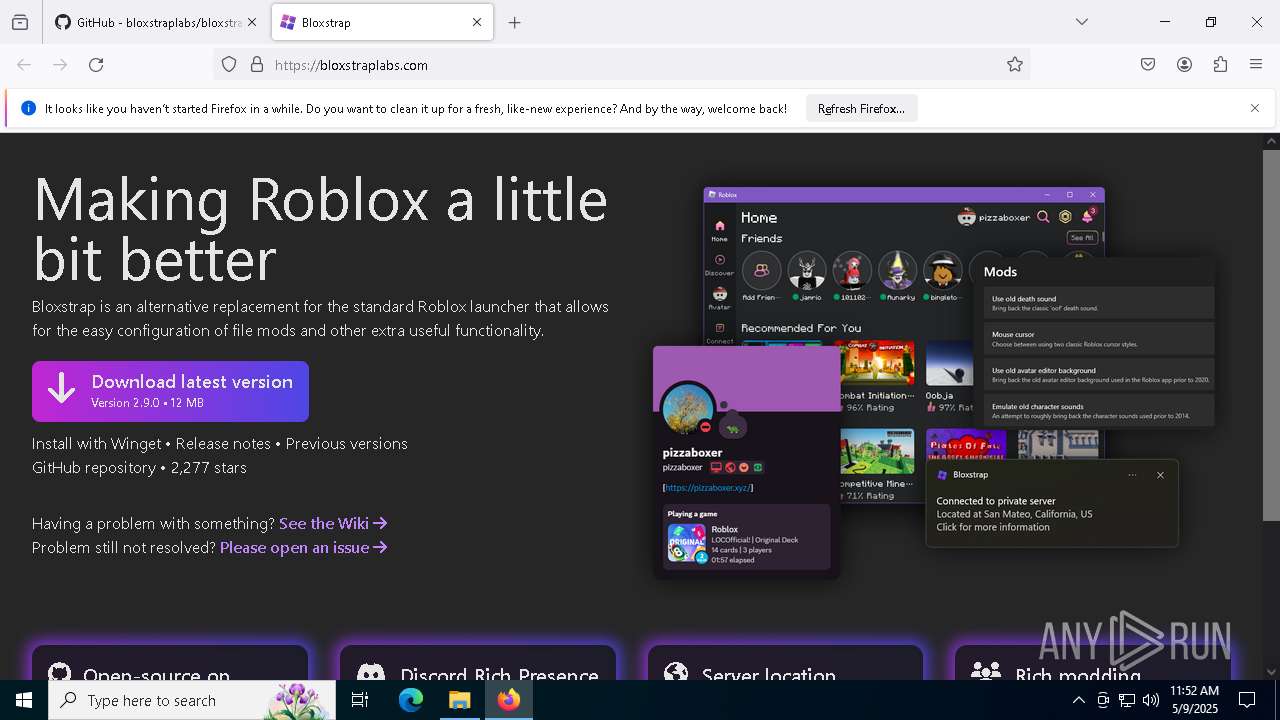Open the Firefox application menu
Viewport: 1280px width, 720px height.
click(1256, 65)
